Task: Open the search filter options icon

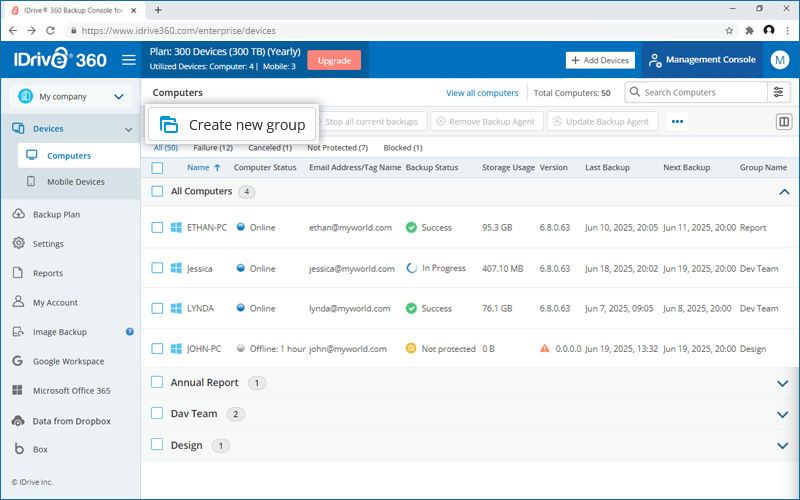Action: coord(779,92)
